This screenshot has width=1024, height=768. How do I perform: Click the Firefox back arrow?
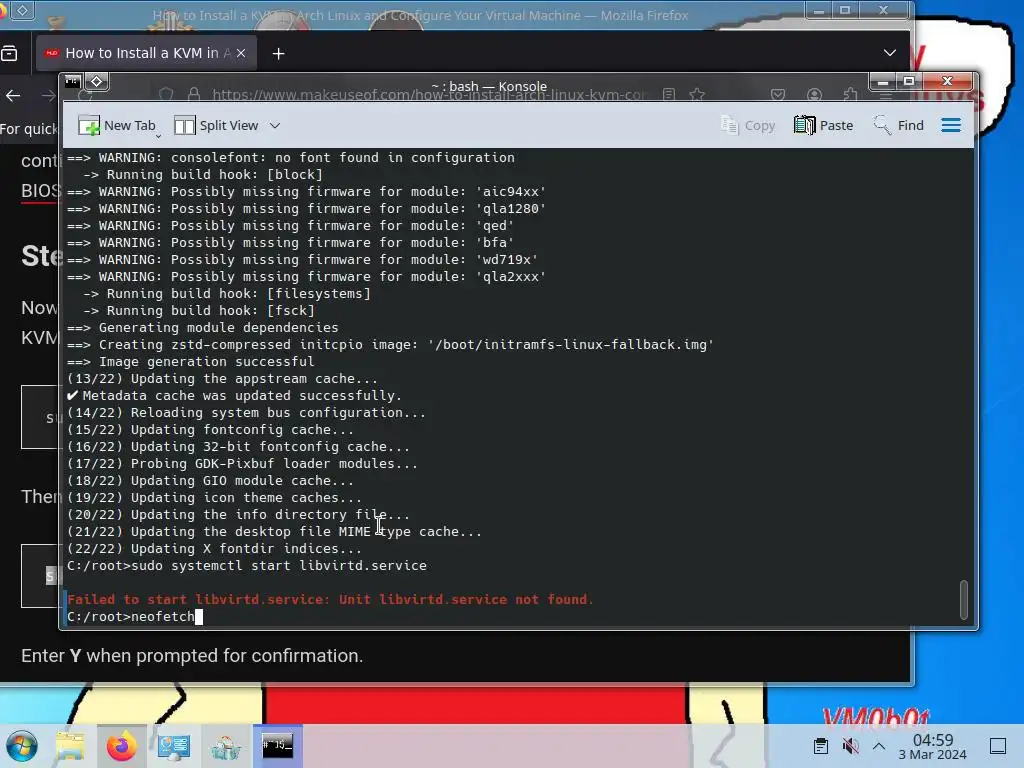tap(13, 96)
